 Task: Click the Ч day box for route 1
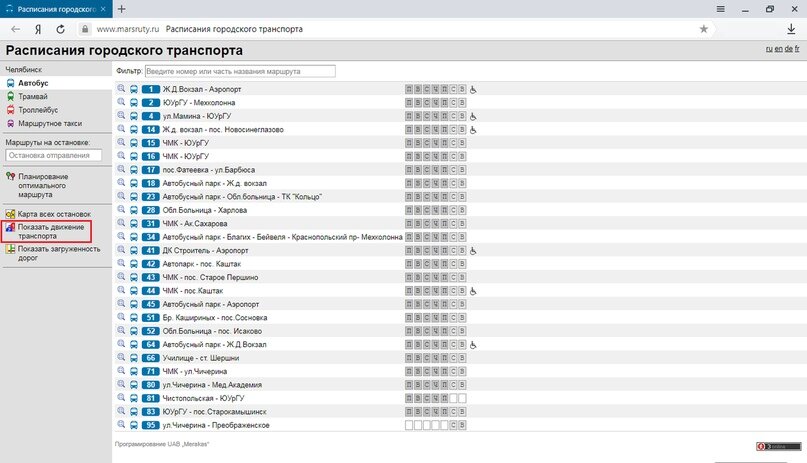(435, 90)
